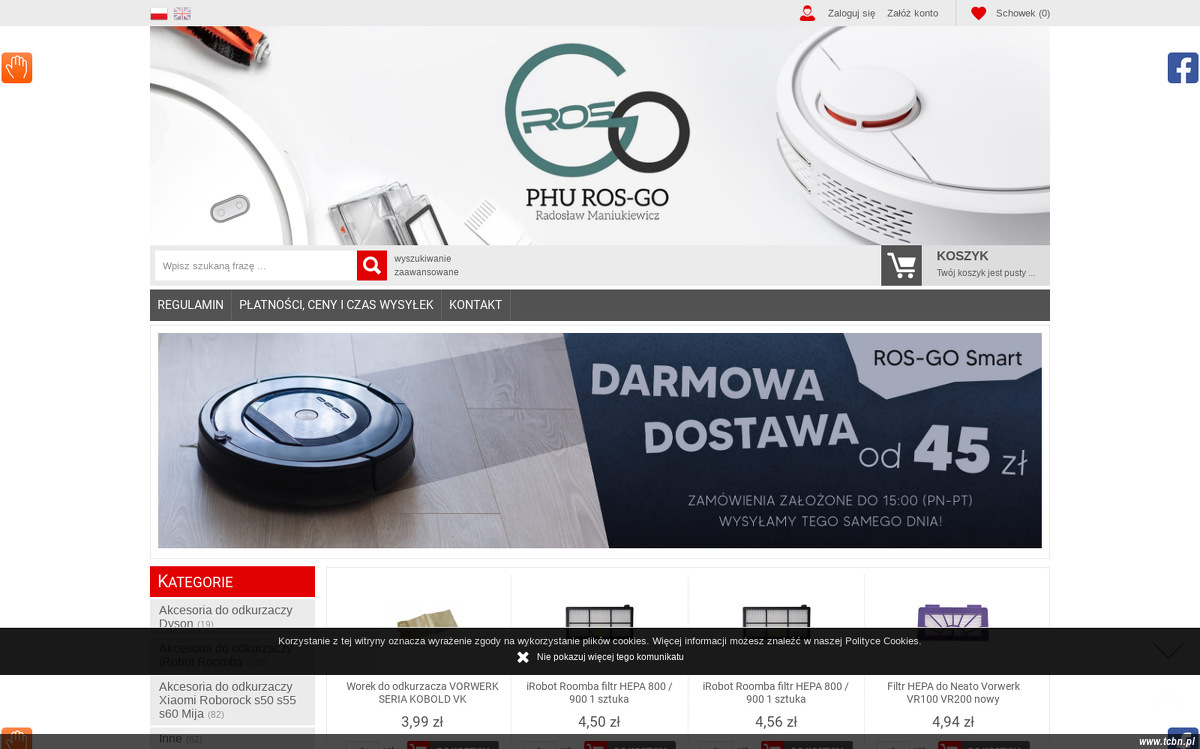Open Filtr HEPA do Neato Vorwerk title
The image size is (1200, 749).
953,693
